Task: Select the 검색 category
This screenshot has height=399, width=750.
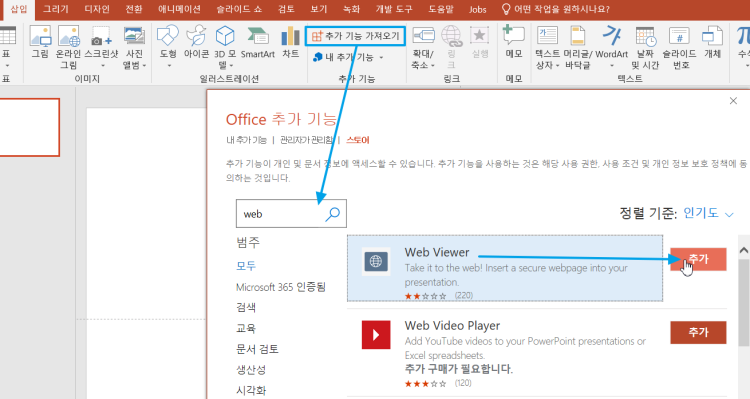Action: [x=246, y=307]
